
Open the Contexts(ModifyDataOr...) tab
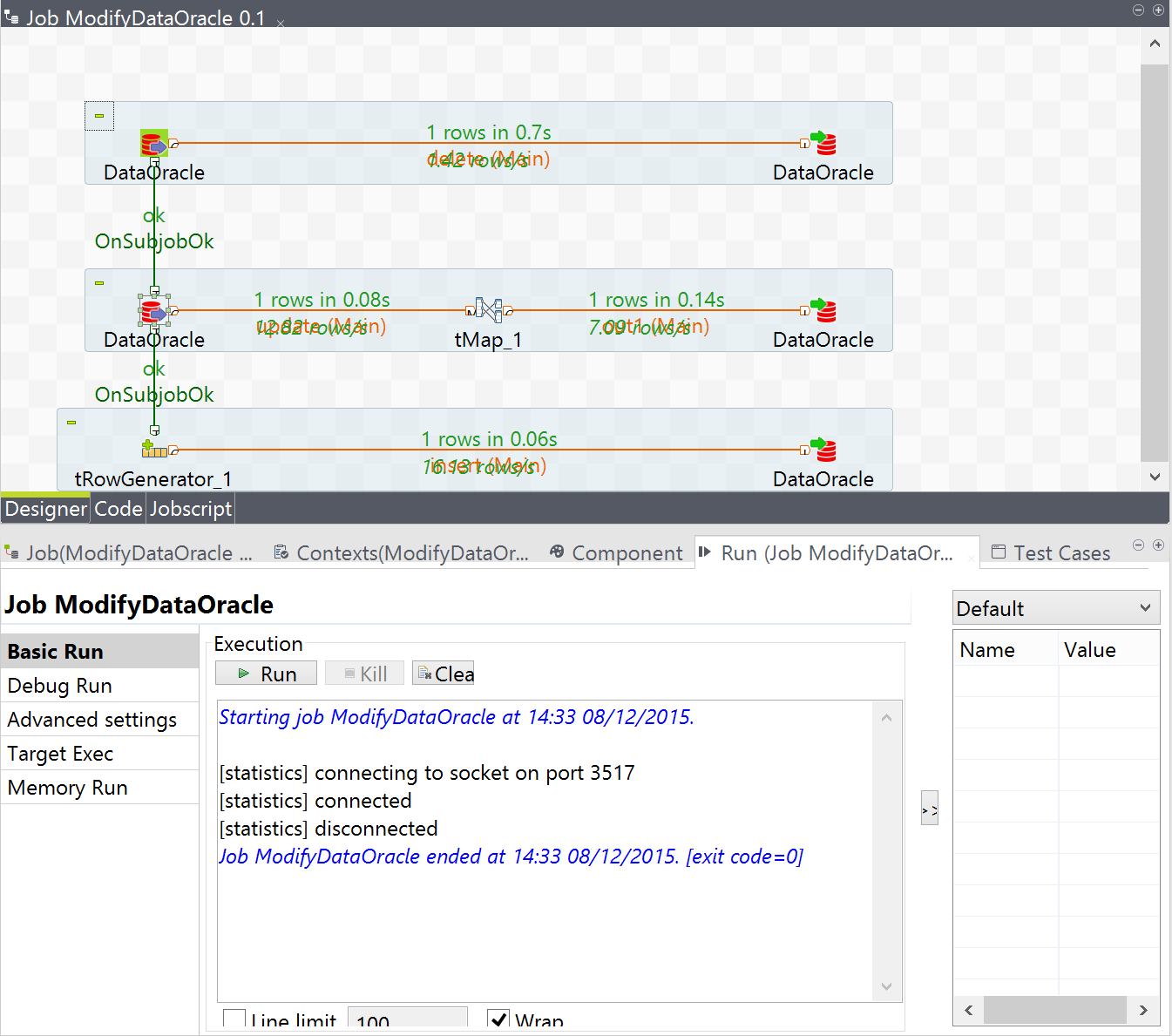pos(403,552)
